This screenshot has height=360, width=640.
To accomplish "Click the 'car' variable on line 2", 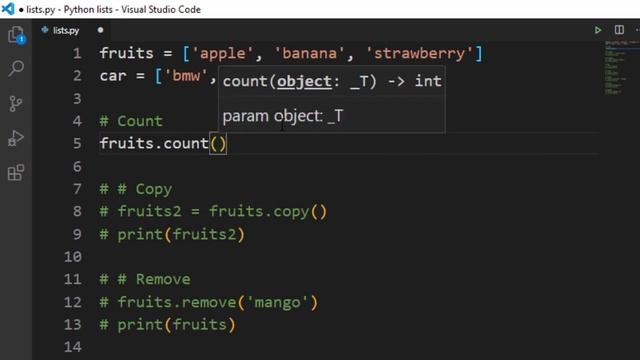I will click(113, 76).
